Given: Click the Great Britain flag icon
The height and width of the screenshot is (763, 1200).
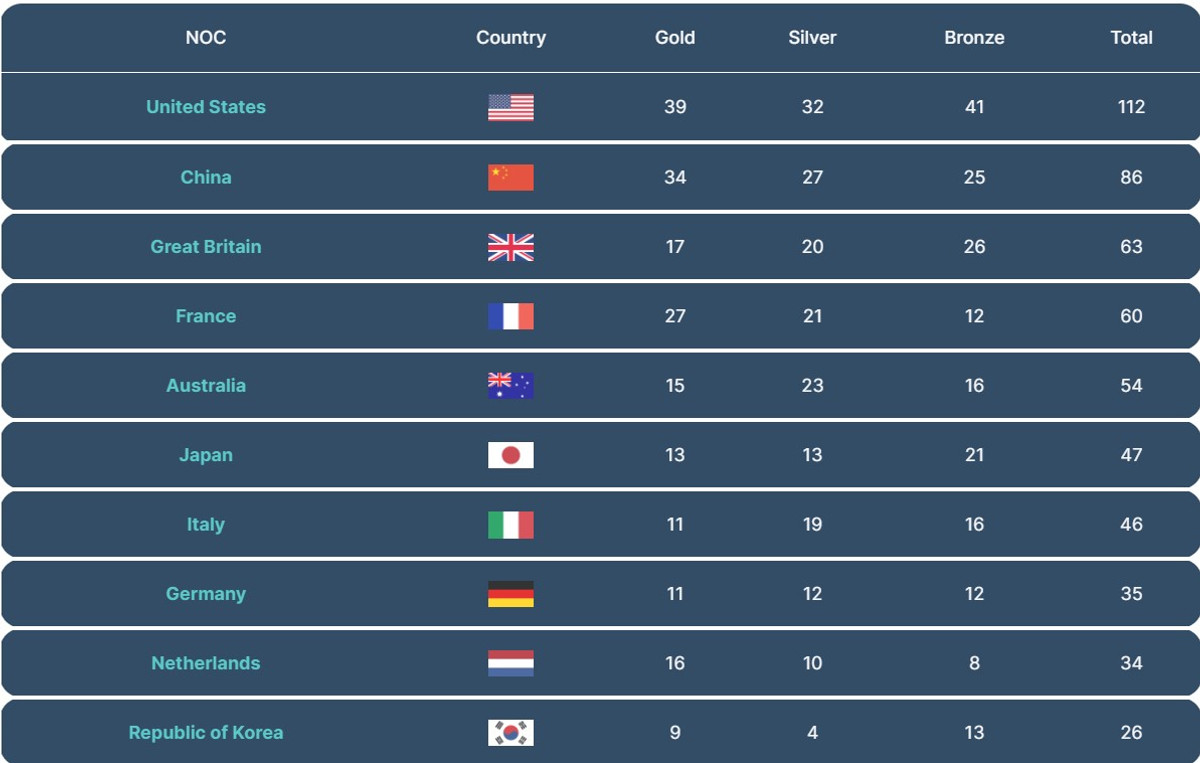Looking at the screenshot, I should point(510,247).
